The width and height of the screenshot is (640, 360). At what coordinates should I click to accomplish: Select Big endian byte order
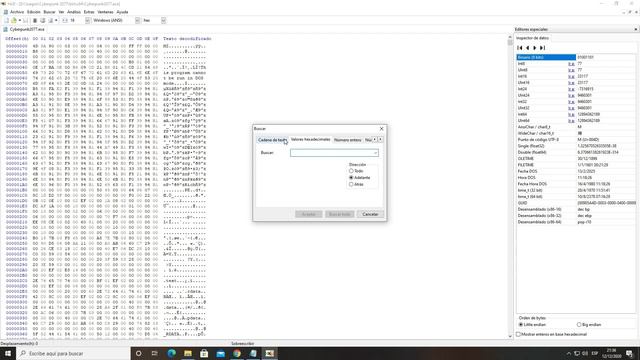pyautogui.click(x=589, y=324)
